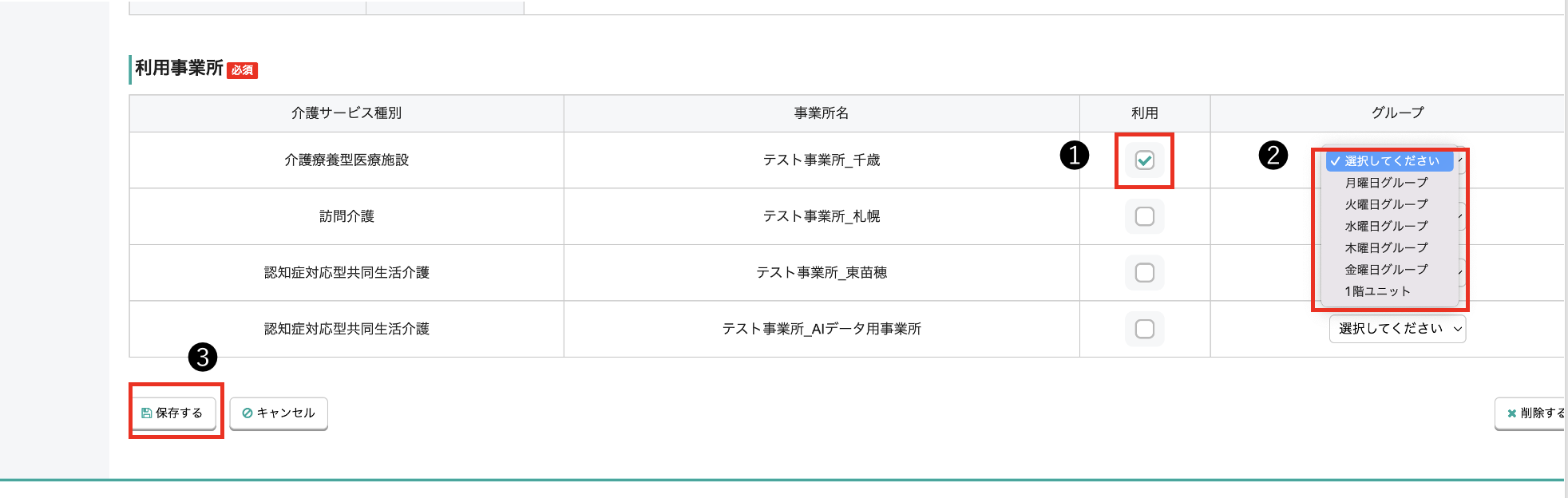Click the 介護サービス種別 column header
The image size is (1568, 498).
(x=346, y=112)
